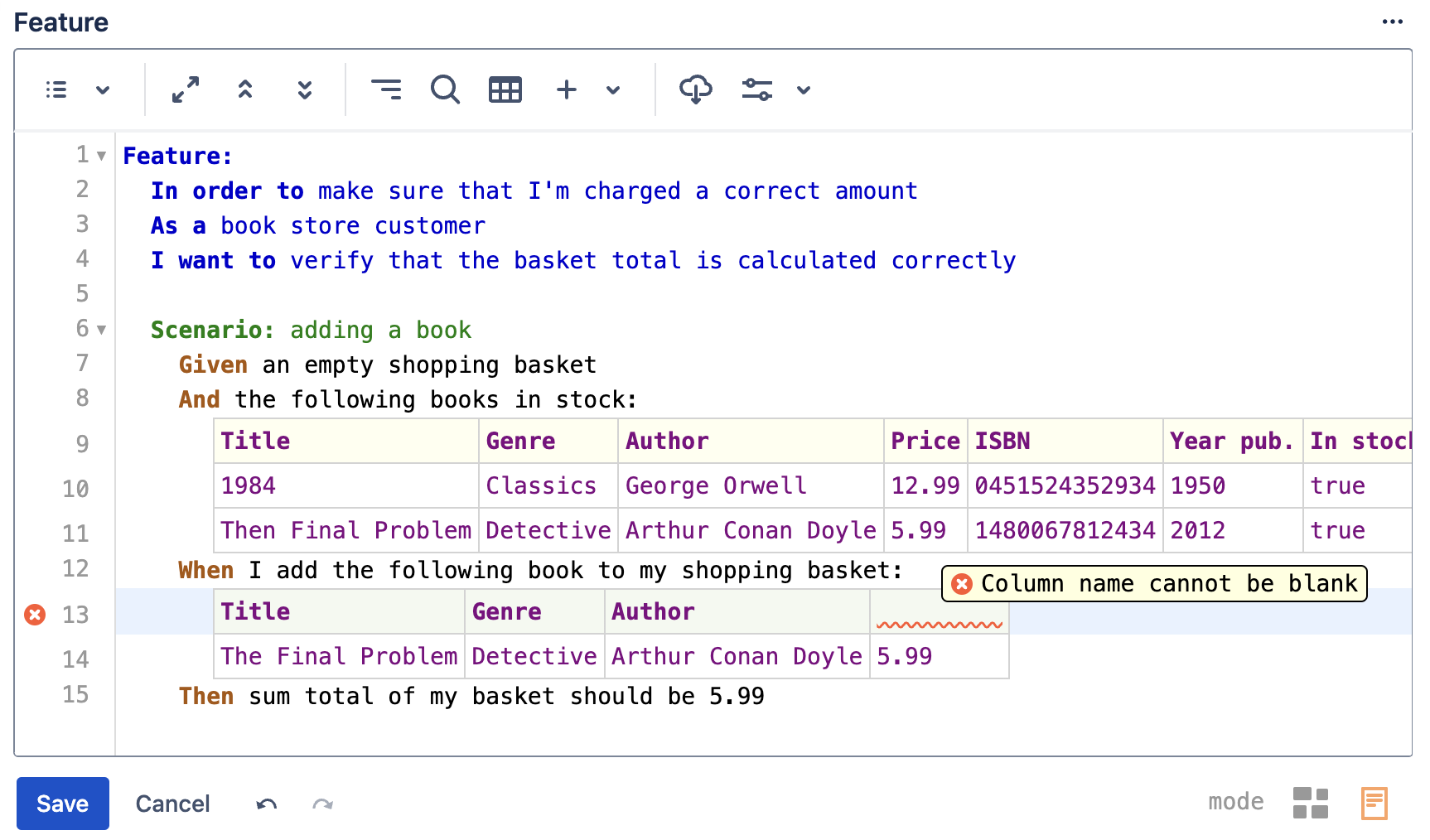The image size is (1430, 840).
Task: Click the '12.99' price cell
Action: [x=925, y=485]
